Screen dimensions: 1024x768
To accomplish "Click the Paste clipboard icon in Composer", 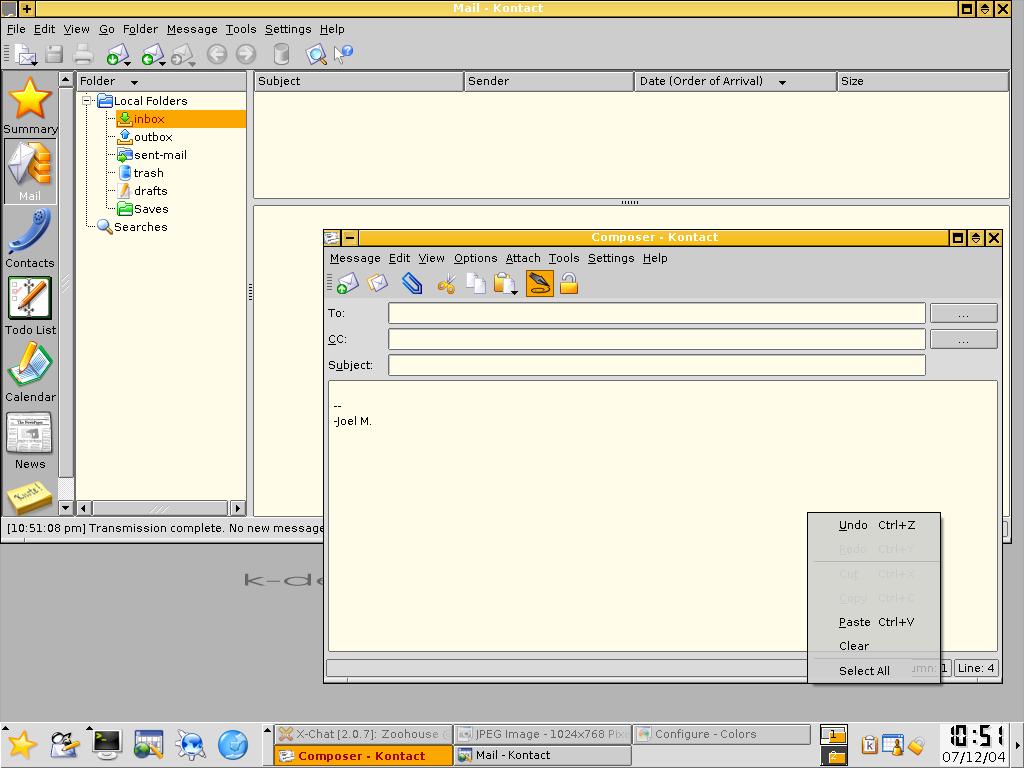I will [503, 283].
